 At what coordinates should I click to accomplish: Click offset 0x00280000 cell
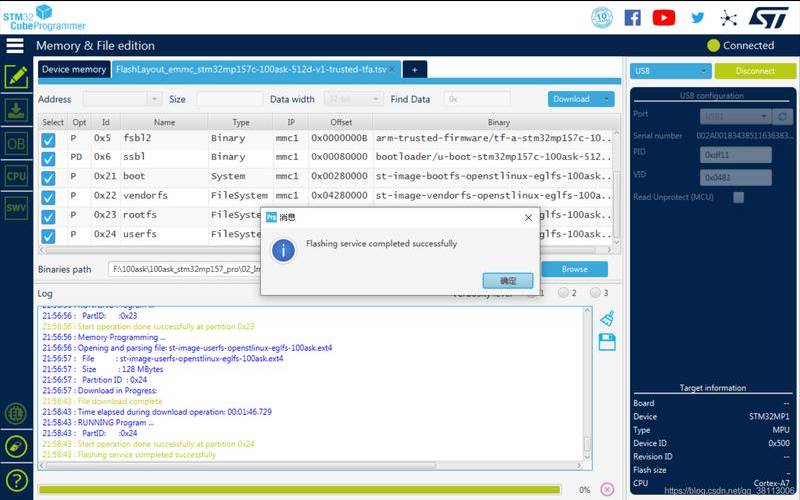coord(339,176)
